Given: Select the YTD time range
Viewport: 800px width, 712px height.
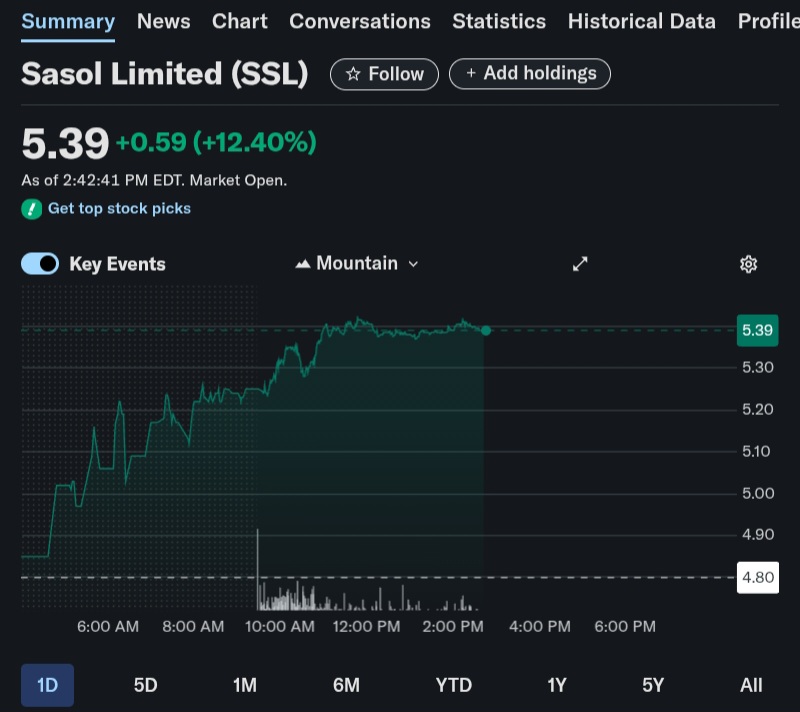Looking at the screenshot, I should pyautogui.click(x=454, y=685).
